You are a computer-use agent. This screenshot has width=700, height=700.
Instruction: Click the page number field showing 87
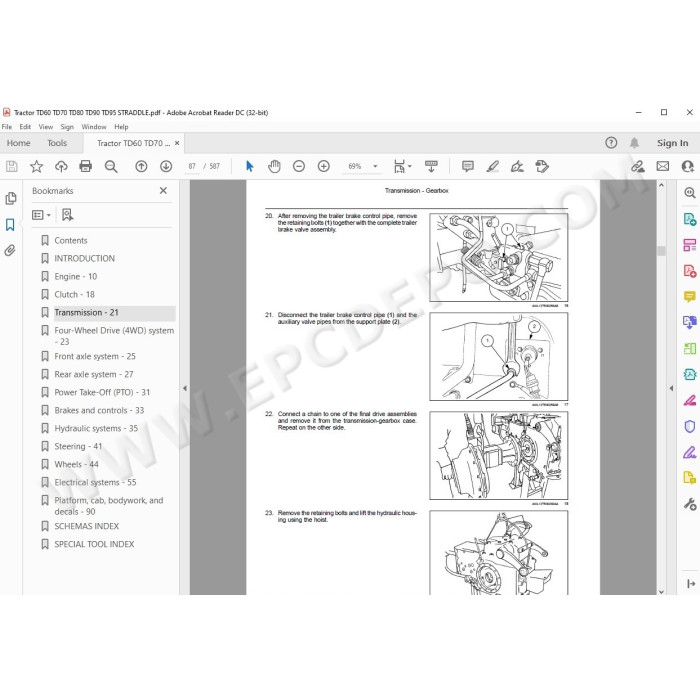(x=192, y=167)
